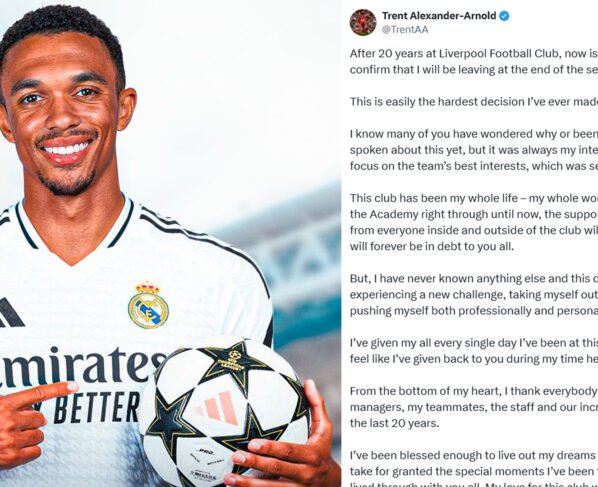Click the line "This is easily the hardest decision"
Screen dimensions: 598x487
474,102
